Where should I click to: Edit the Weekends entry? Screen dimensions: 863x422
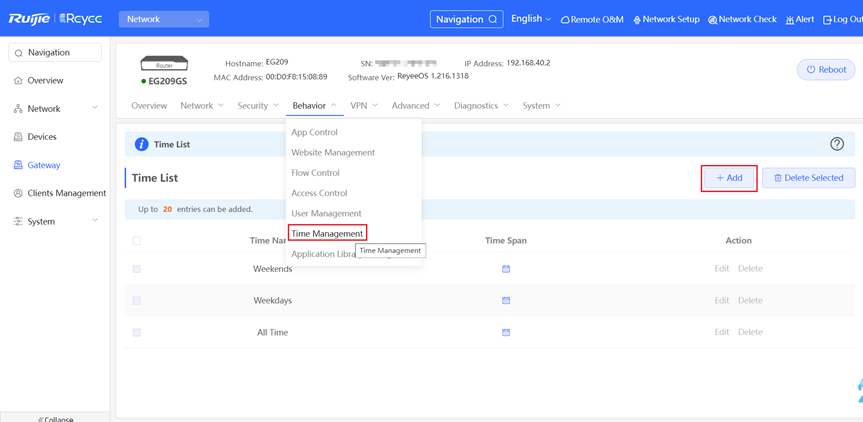[x=722, y=269]
